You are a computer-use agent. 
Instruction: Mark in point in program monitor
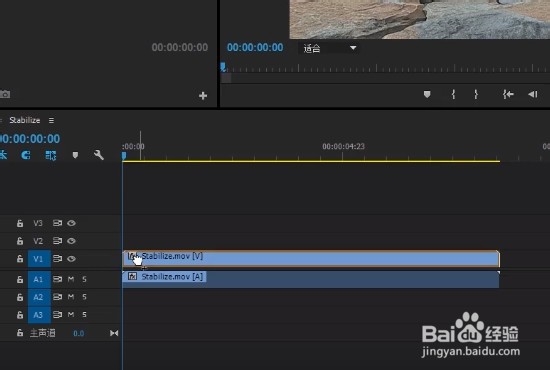[454, 94]
